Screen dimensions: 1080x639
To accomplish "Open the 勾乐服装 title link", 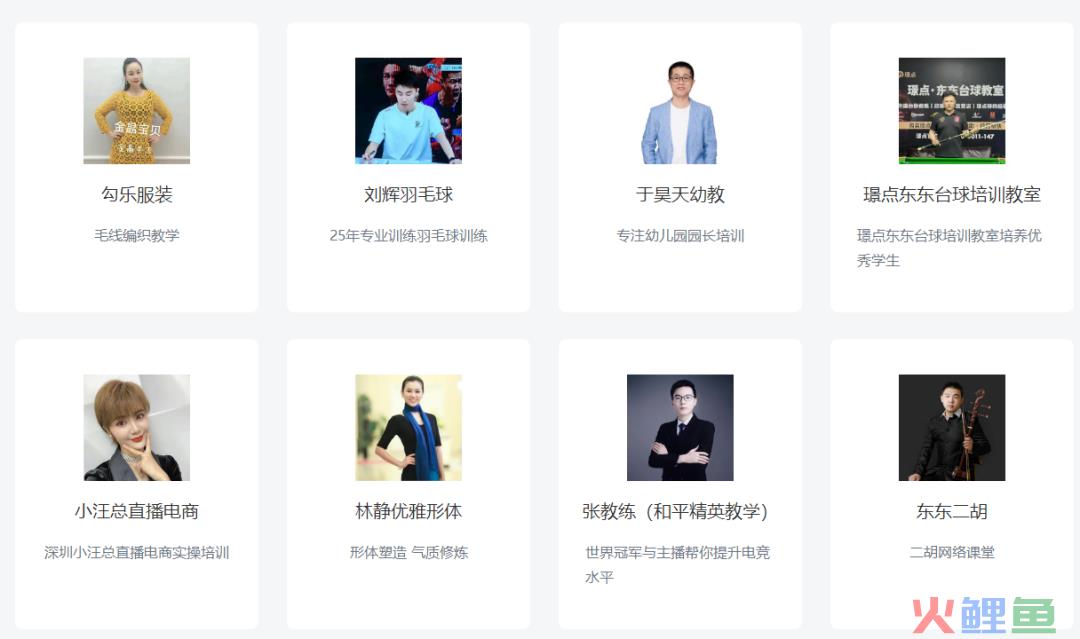I will [x=136, y=195].
